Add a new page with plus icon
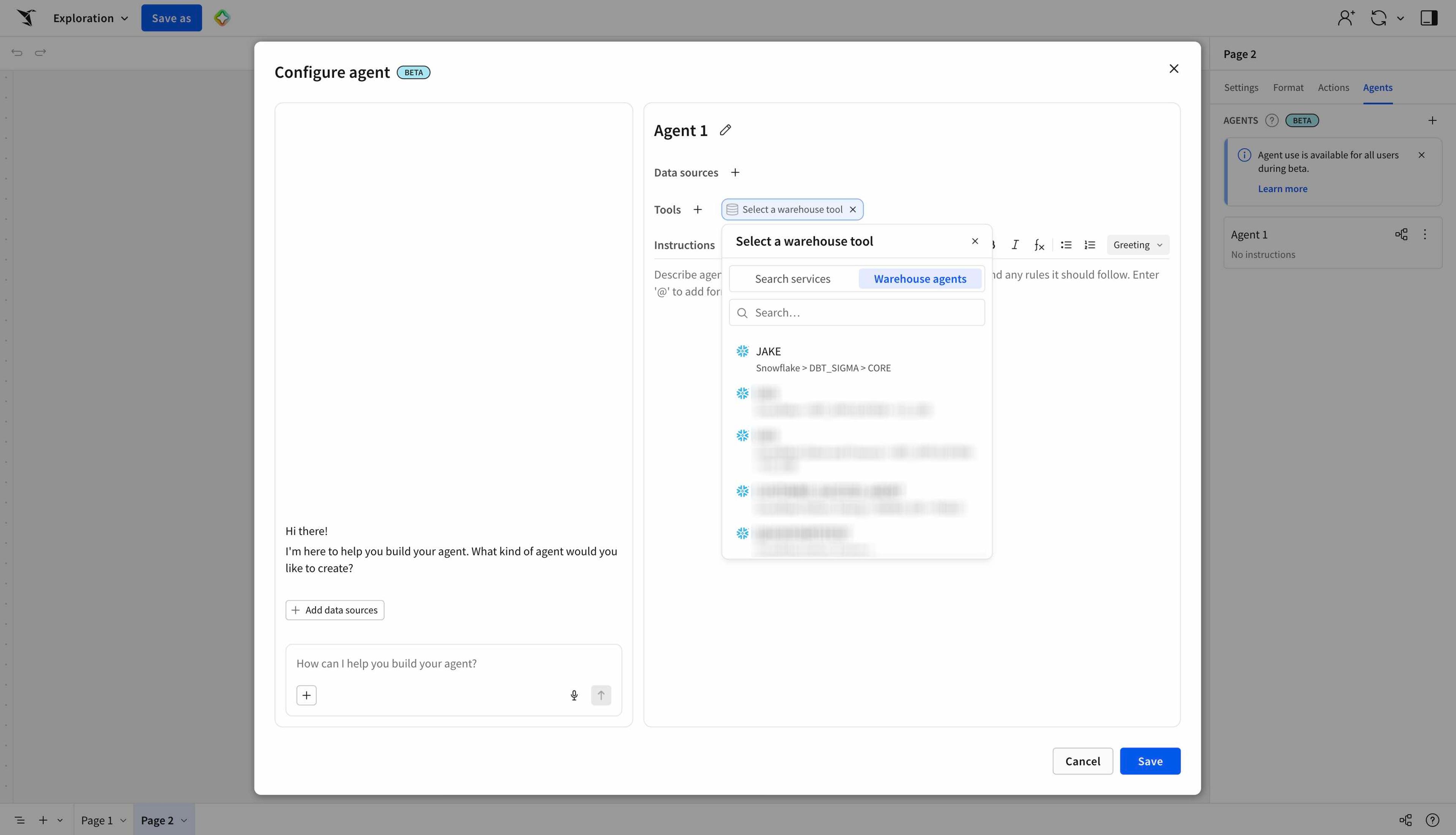This screenshot has height=835, width=1456. [x=43, y=821]
